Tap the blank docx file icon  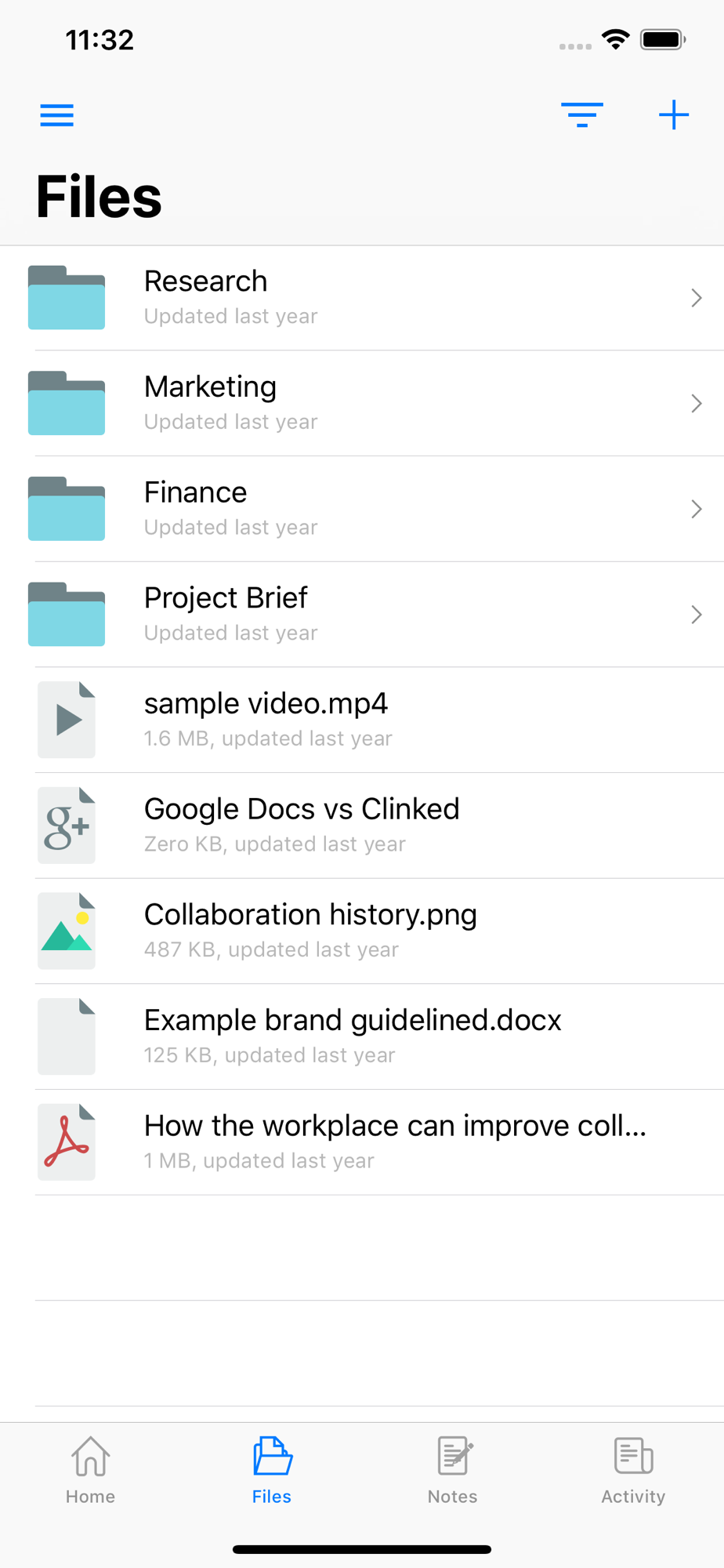67,1036
